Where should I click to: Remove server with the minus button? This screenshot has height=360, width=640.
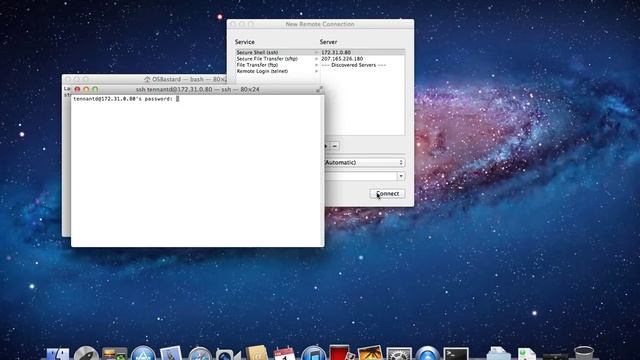click(335, 146)
